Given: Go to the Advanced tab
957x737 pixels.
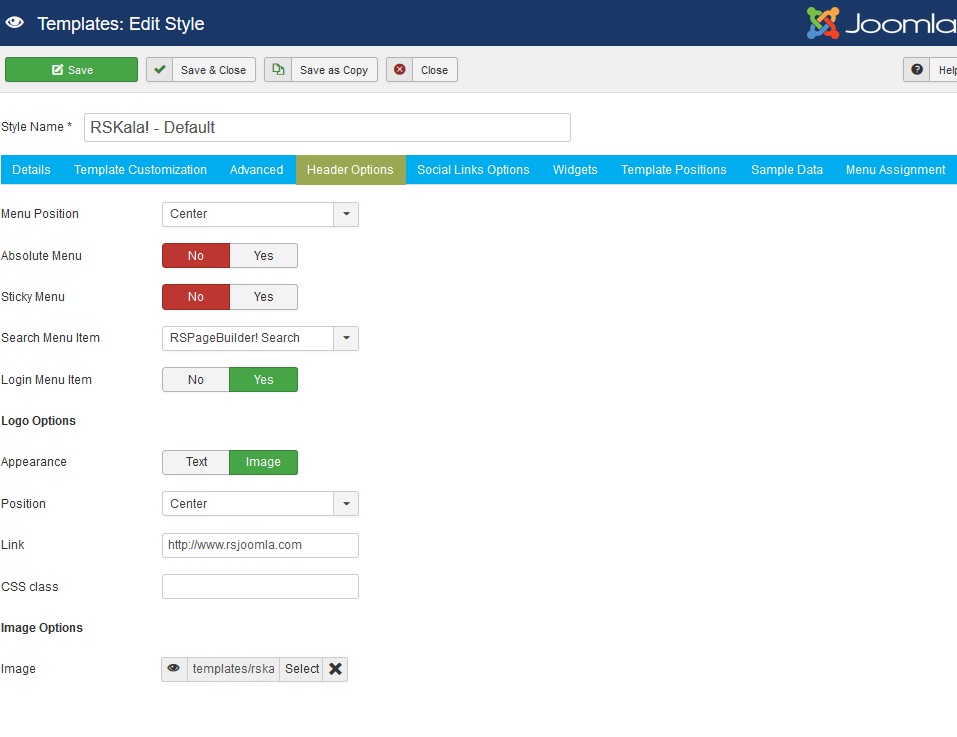Looking at the screenshot, I should pyautogui.click(x=256, y=170).
